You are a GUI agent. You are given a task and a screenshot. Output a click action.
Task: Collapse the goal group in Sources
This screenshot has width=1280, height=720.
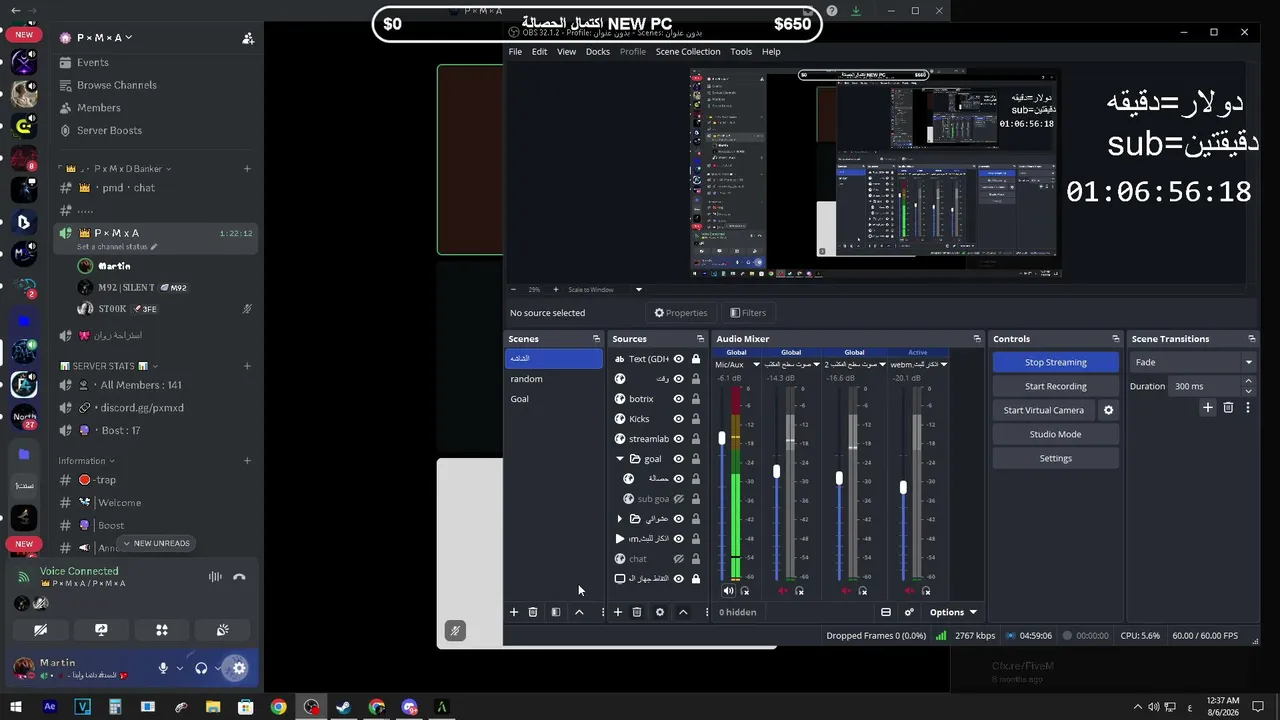[x=620, y=459]
